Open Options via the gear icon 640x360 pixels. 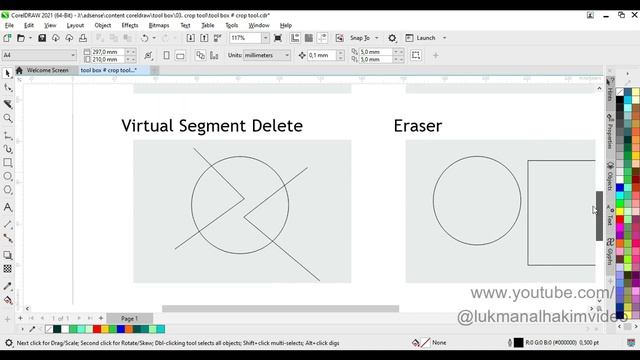[x=392, y=38]
